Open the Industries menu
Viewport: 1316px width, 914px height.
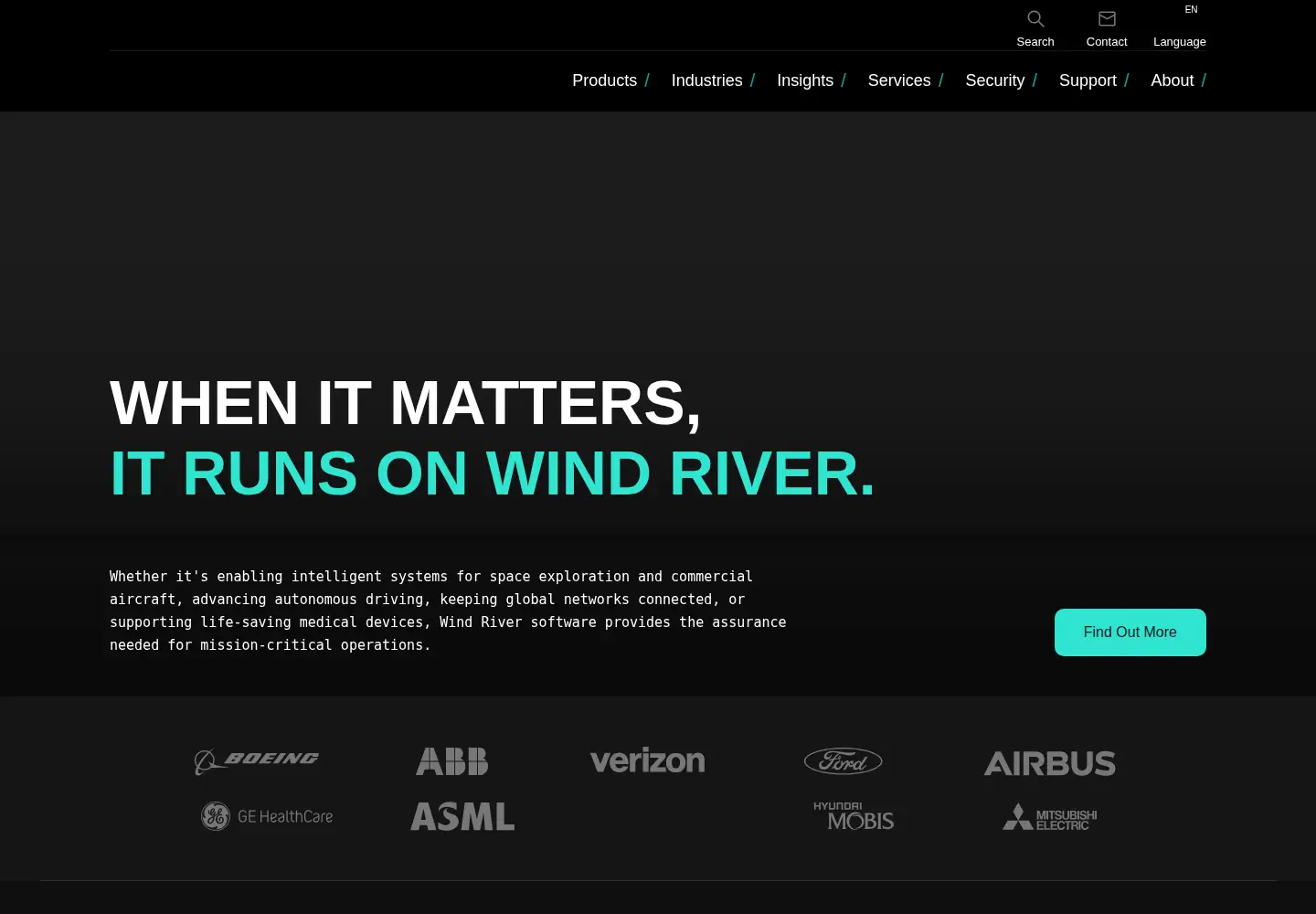[713, 80]
